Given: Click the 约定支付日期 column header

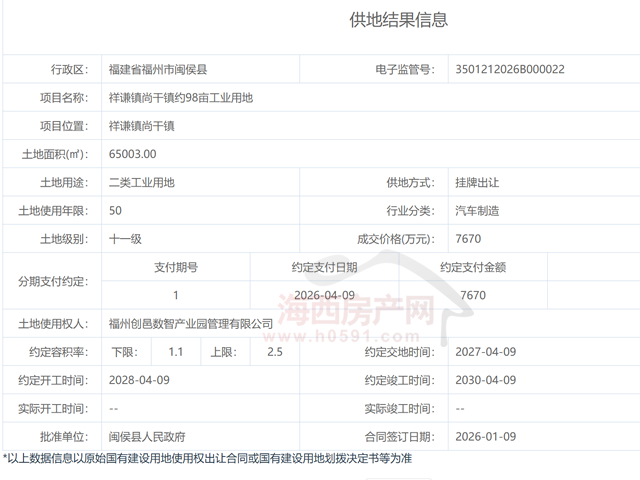Looking at the screenshot, I should pyautogui.click(x=324, y=267).
